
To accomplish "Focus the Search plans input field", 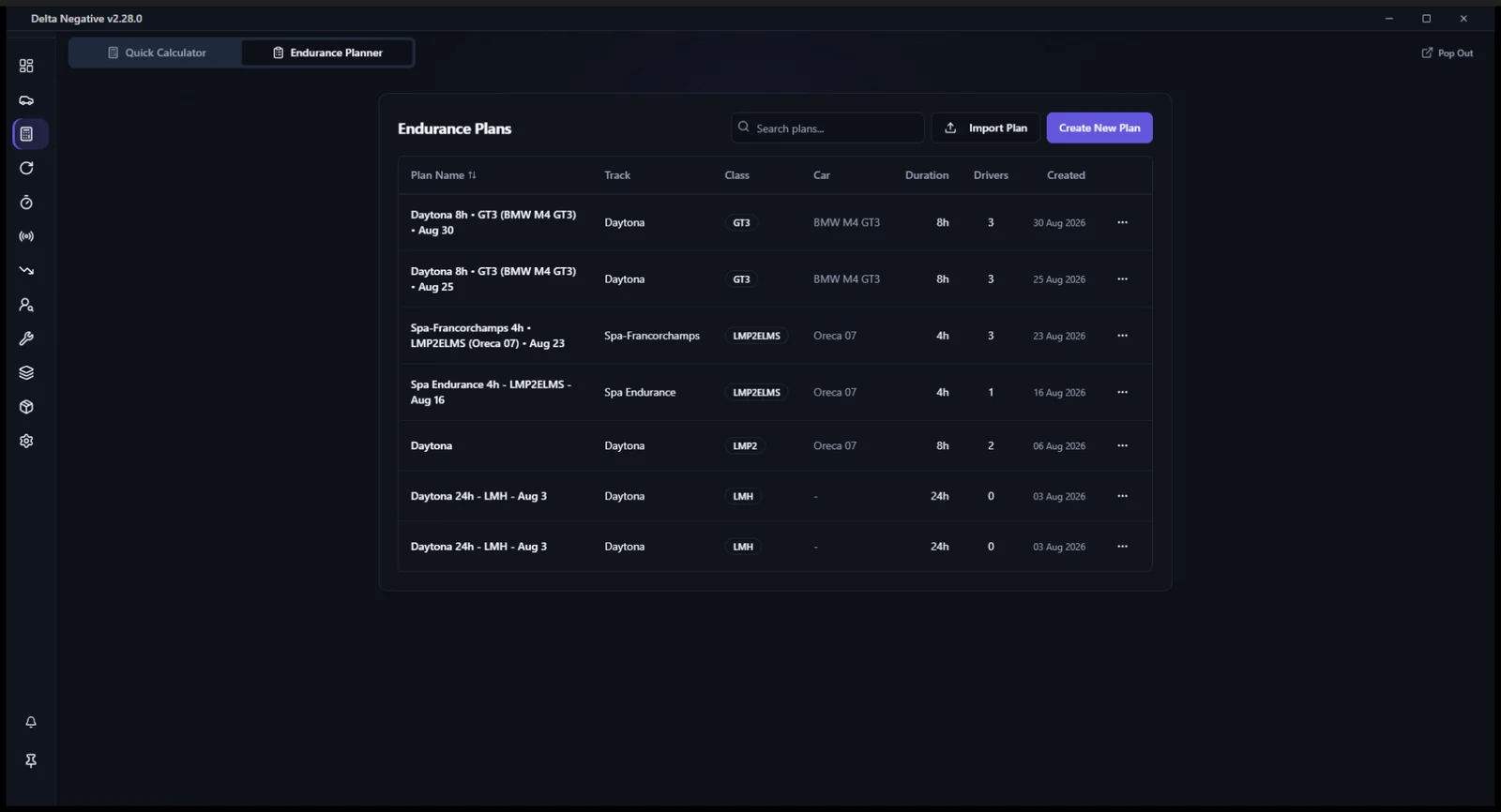I will [827, 128].
